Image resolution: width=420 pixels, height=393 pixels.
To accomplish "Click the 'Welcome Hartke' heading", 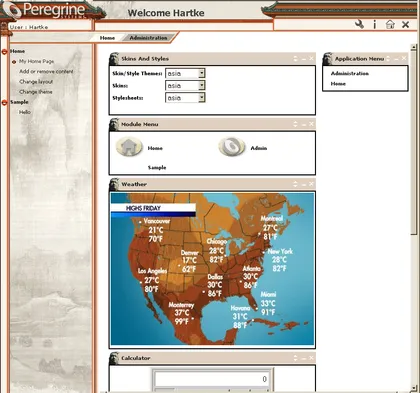I will 166,13.
